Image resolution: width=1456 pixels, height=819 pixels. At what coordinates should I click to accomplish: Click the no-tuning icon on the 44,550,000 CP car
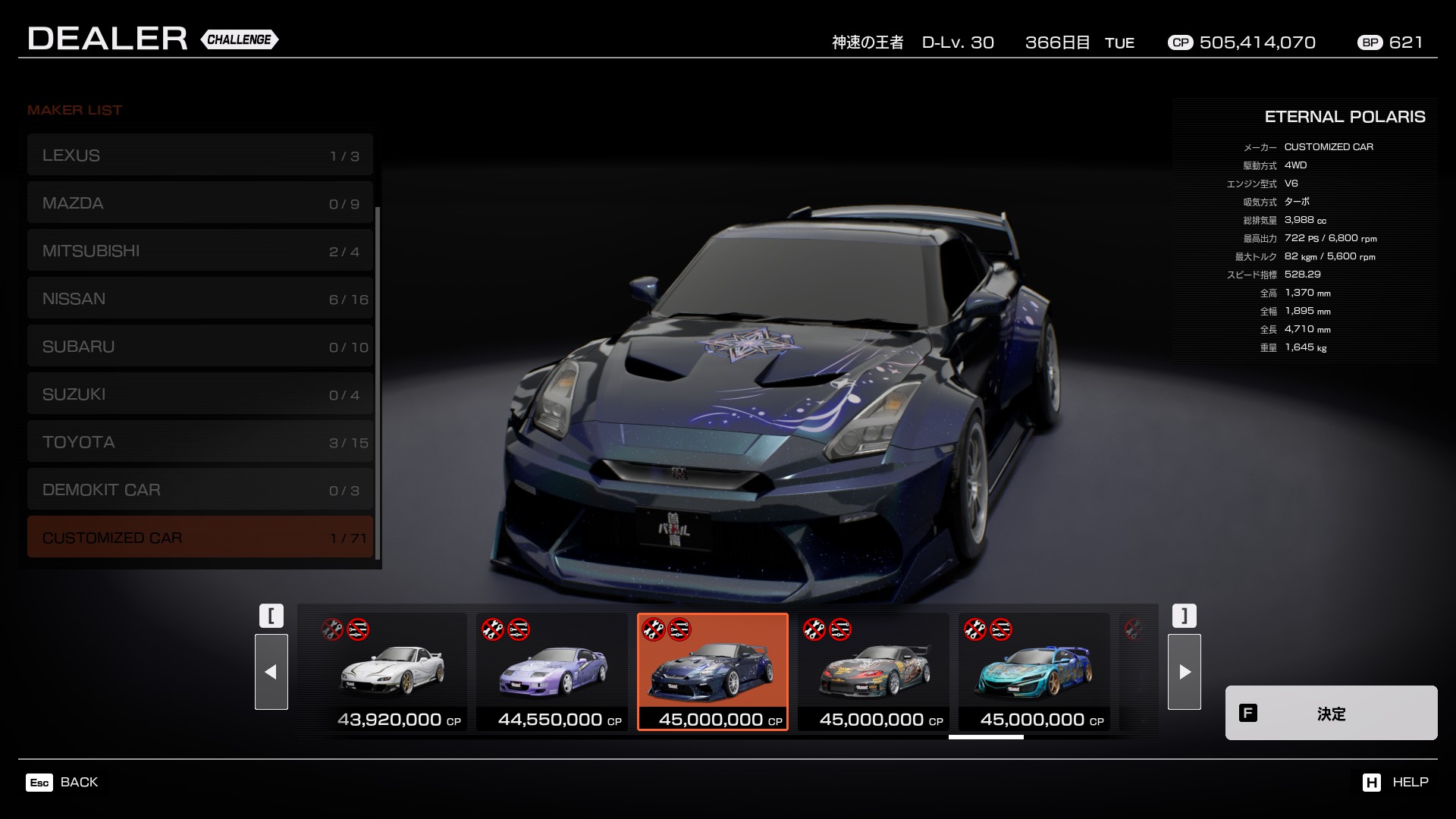coord(493,629)
